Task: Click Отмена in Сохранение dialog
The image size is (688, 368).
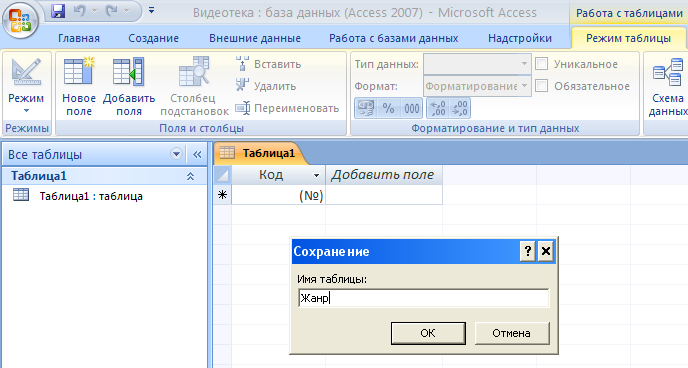Action: [512, 333]
